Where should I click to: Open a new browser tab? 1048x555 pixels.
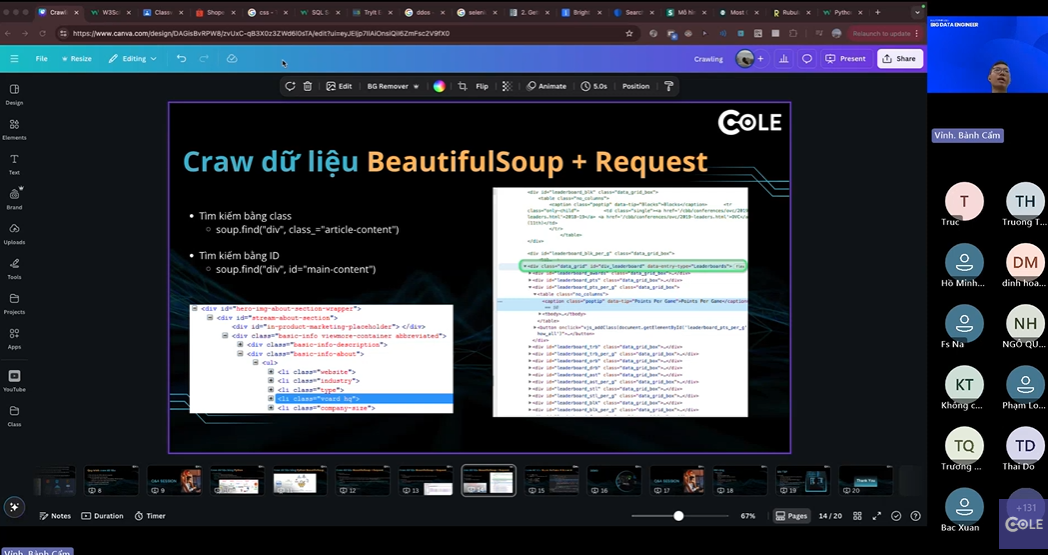[x=878, y=12]
